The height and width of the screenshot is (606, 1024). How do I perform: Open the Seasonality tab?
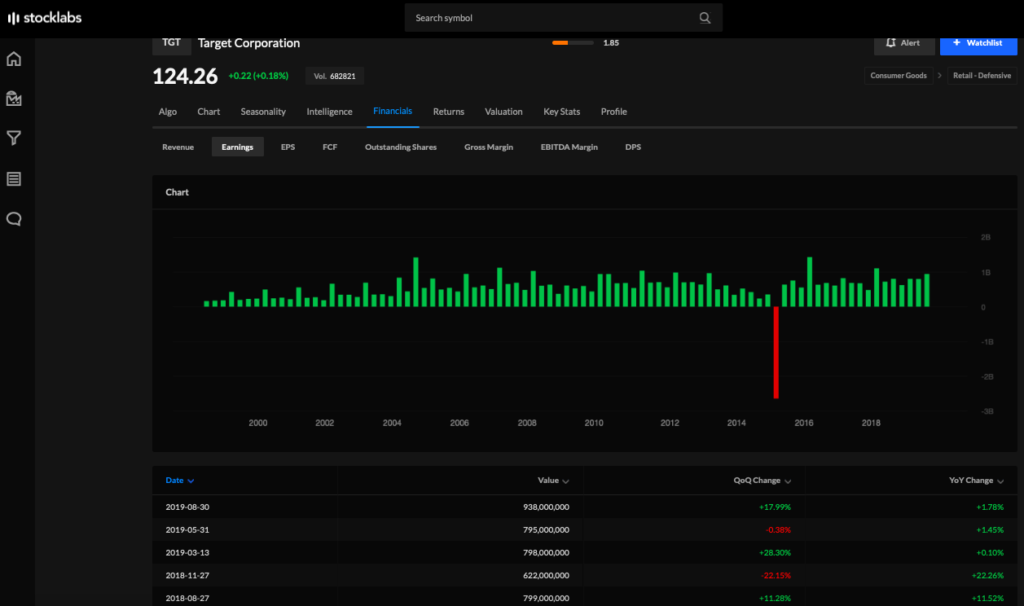pyautogui.click(x=263, y=112)
